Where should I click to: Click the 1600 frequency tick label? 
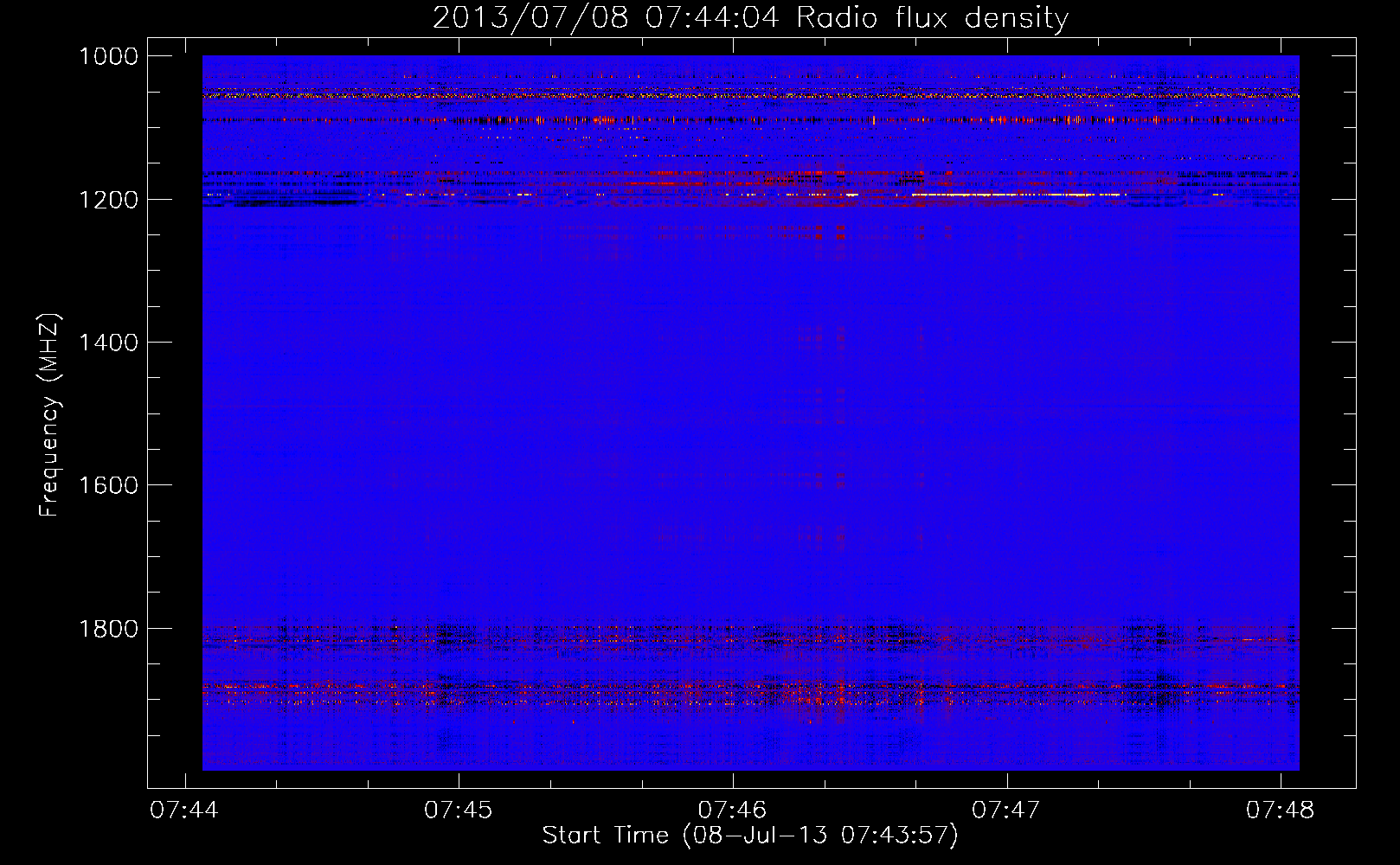pyautogui.click(x=108, y=485)
